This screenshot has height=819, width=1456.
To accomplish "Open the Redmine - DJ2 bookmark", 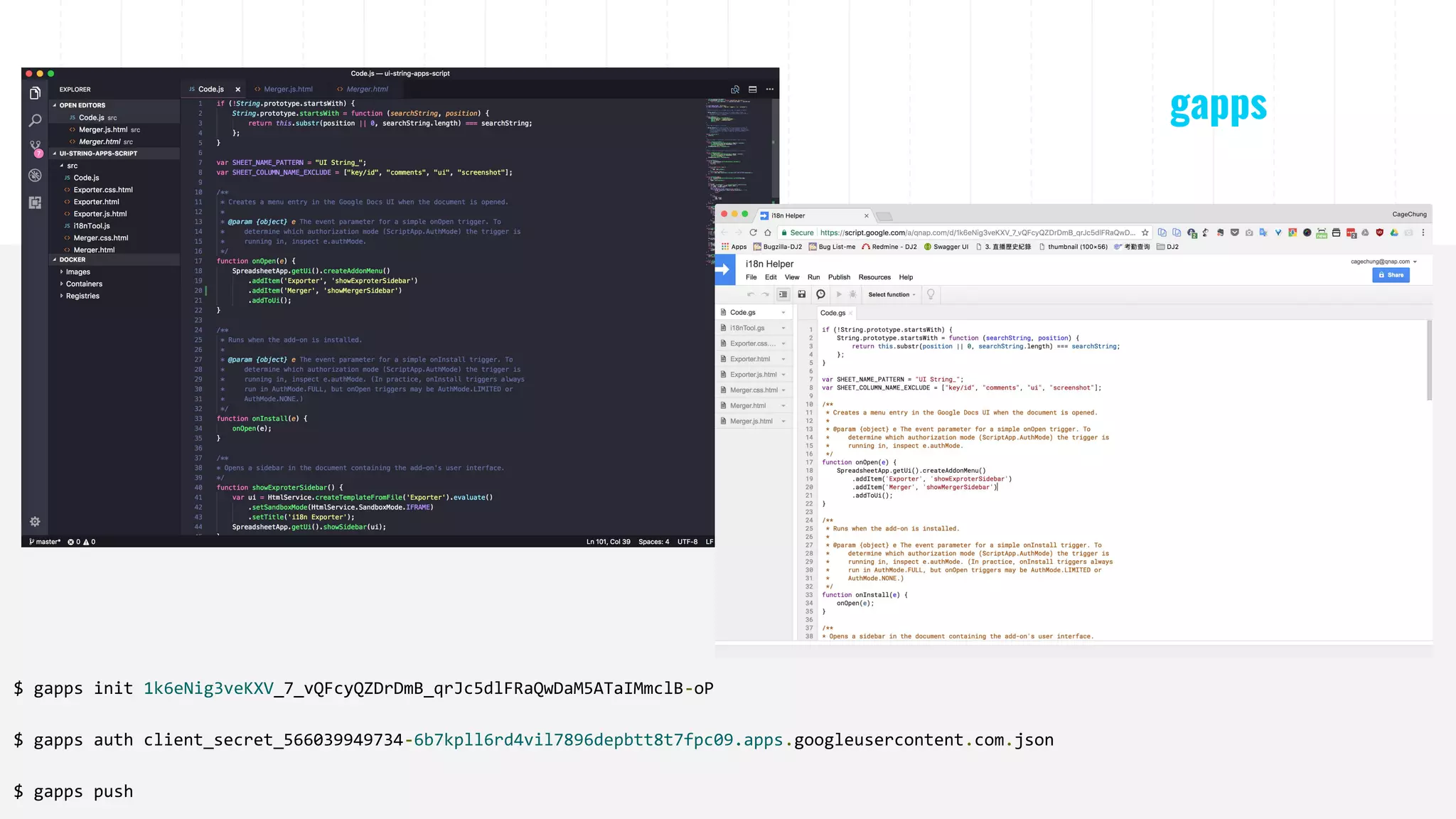I will (889, 247).
